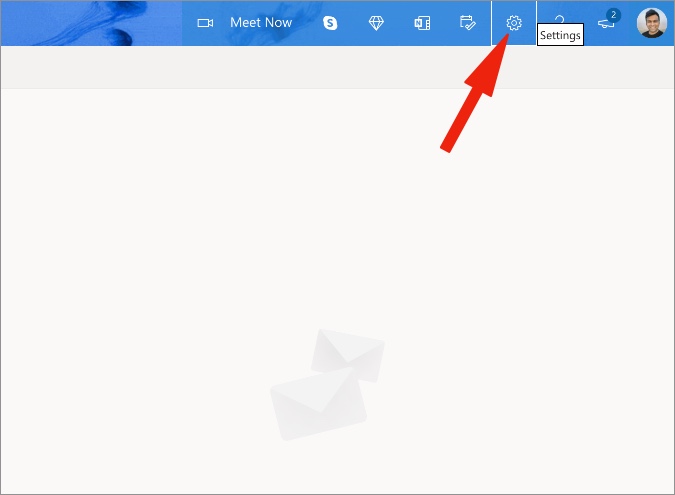This screenshot has width=675, height=495.
Task: Open the account profile picture menu
Action: click(652, 23)
